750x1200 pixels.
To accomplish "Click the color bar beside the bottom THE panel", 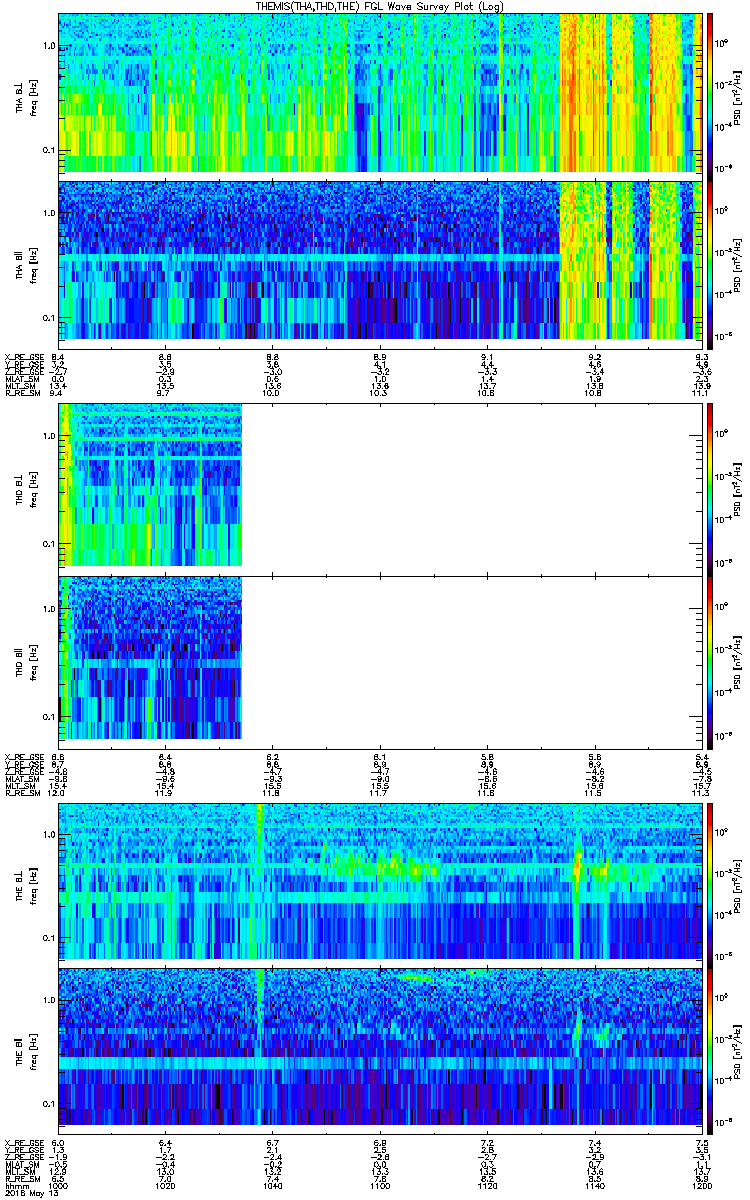I will (711, 1047).
